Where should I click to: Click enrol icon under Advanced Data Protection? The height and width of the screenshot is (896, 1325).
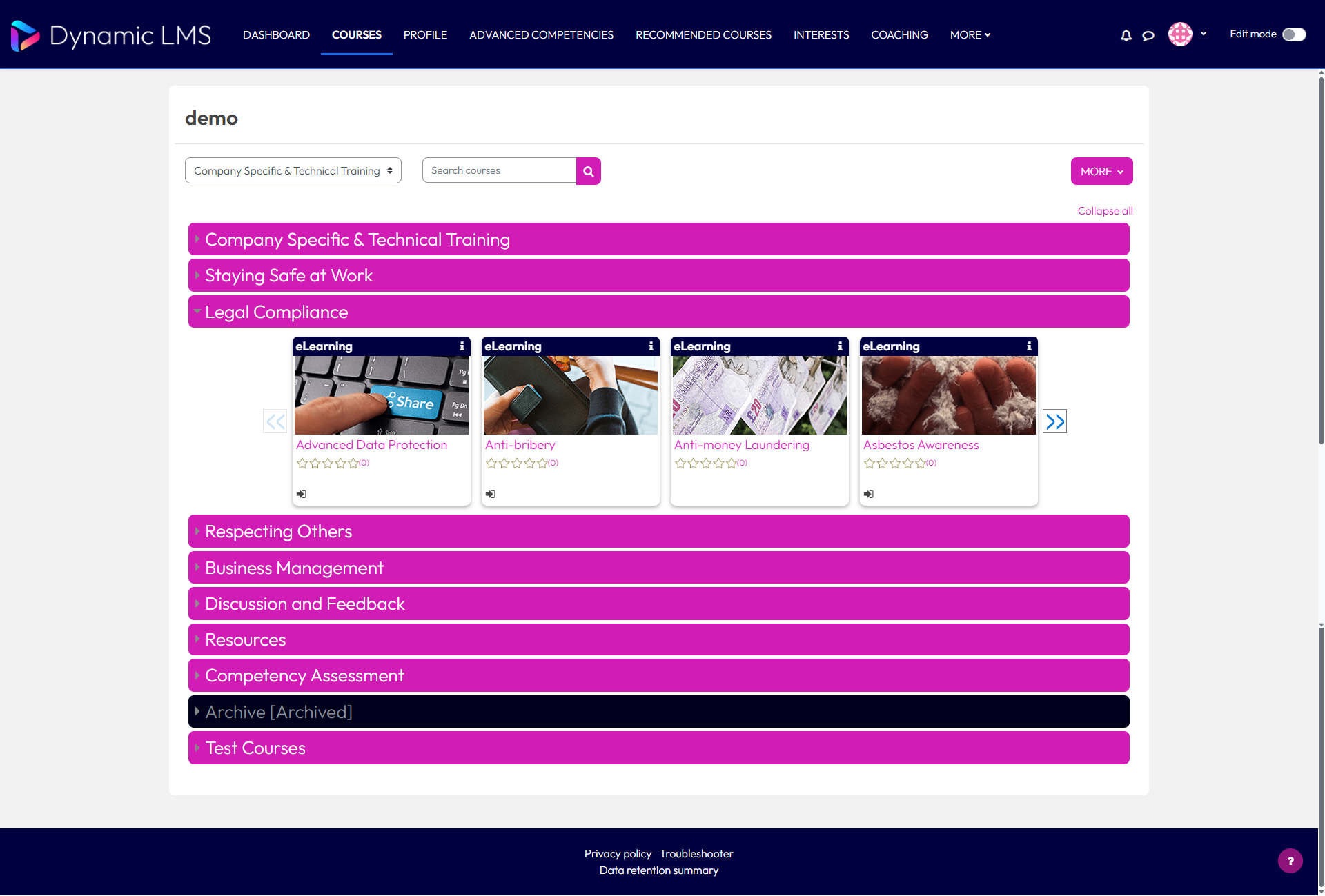302,494
